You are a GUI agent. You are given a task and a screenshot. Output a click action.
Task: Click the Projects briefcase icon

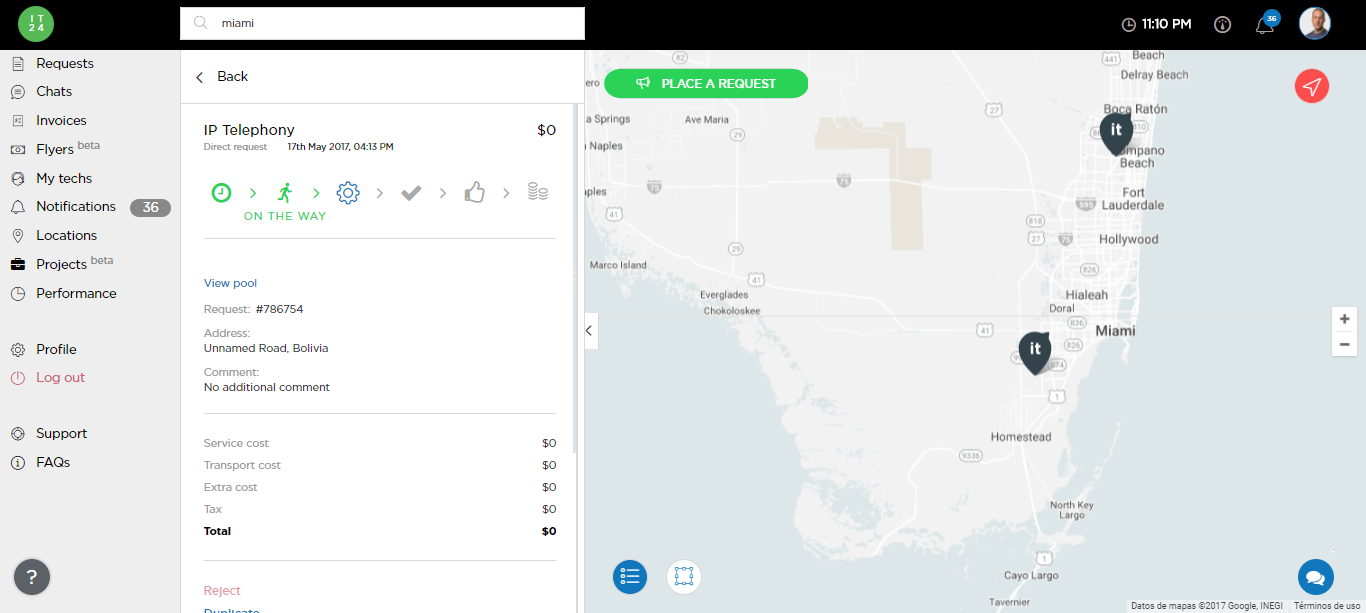(17, 264)
